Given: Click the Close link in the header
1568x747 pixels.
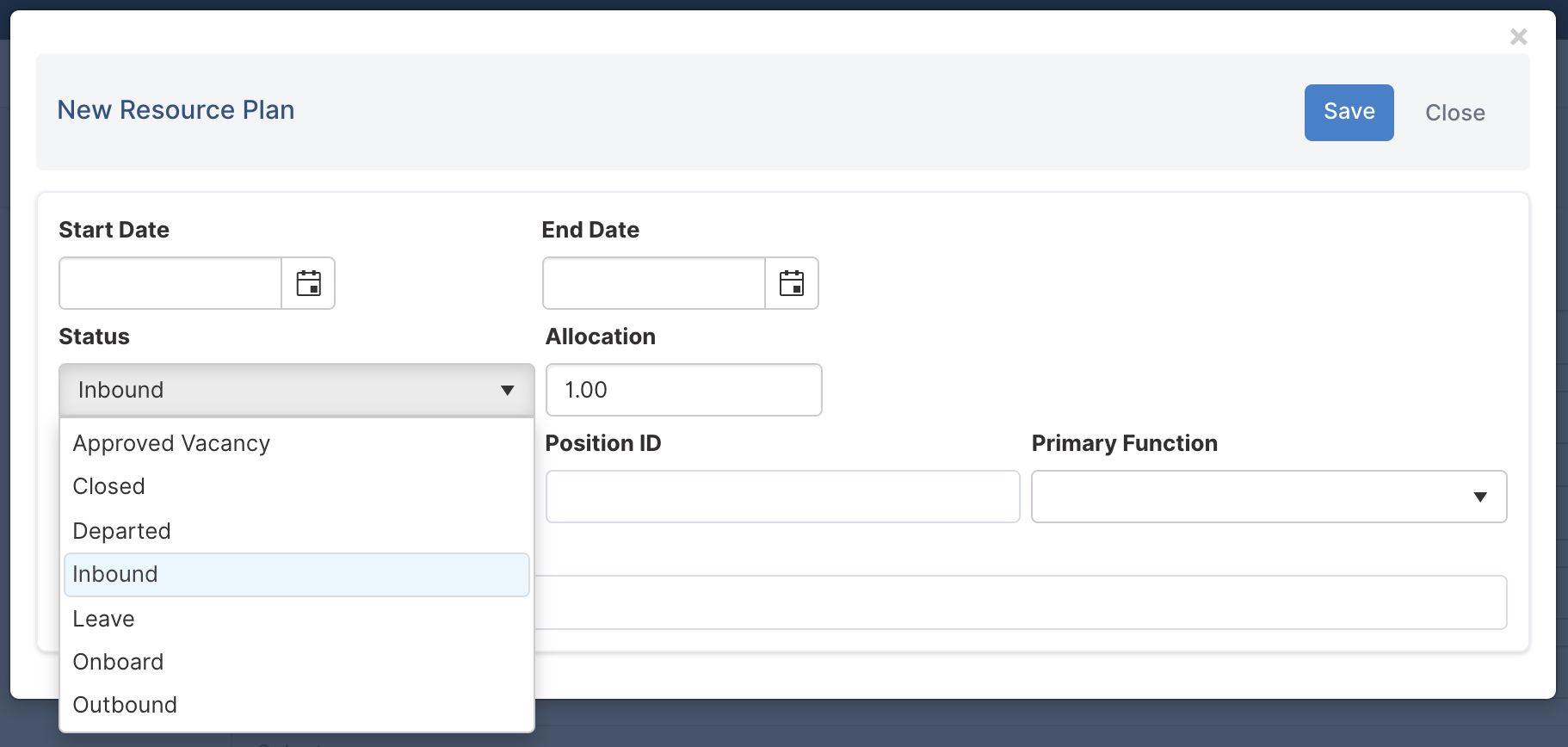Looking at the screenshot, I should coord(1455,113).
